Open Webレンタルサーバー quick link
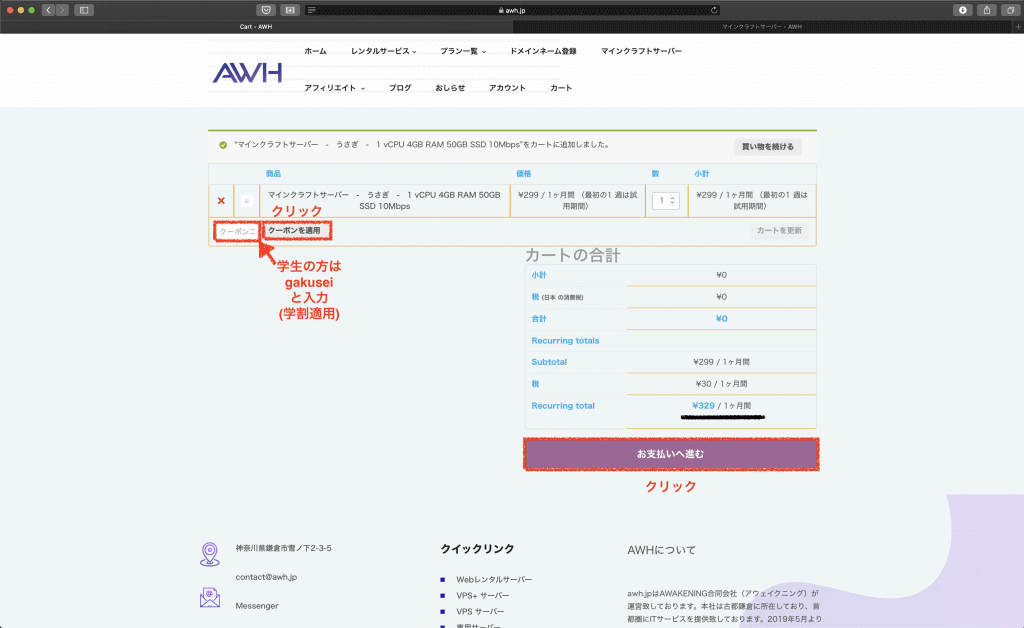The width and height of the screenshot is (1024, 628). [494, 580]
